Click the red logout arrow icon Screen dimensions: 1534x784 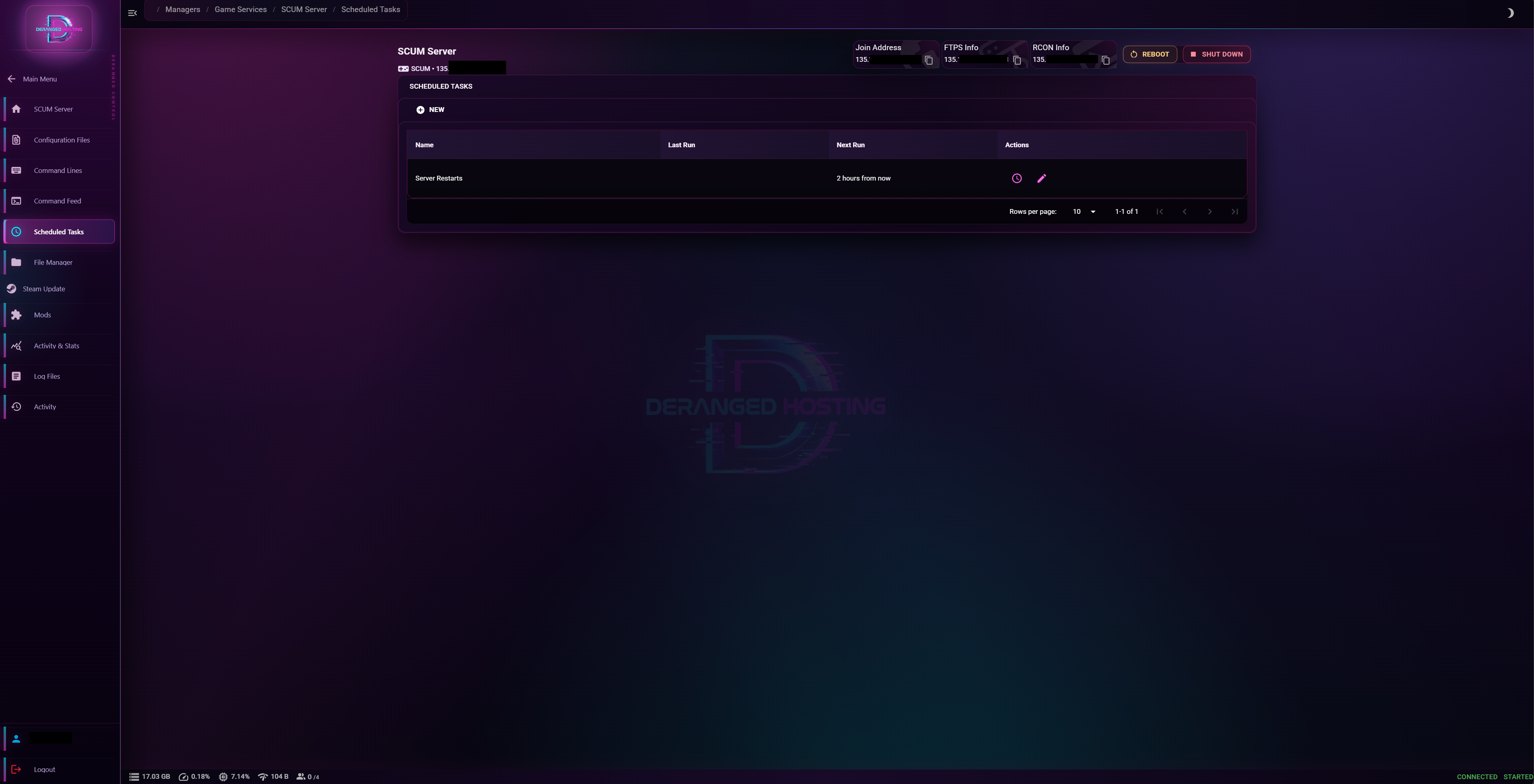(x=16, y=770)
